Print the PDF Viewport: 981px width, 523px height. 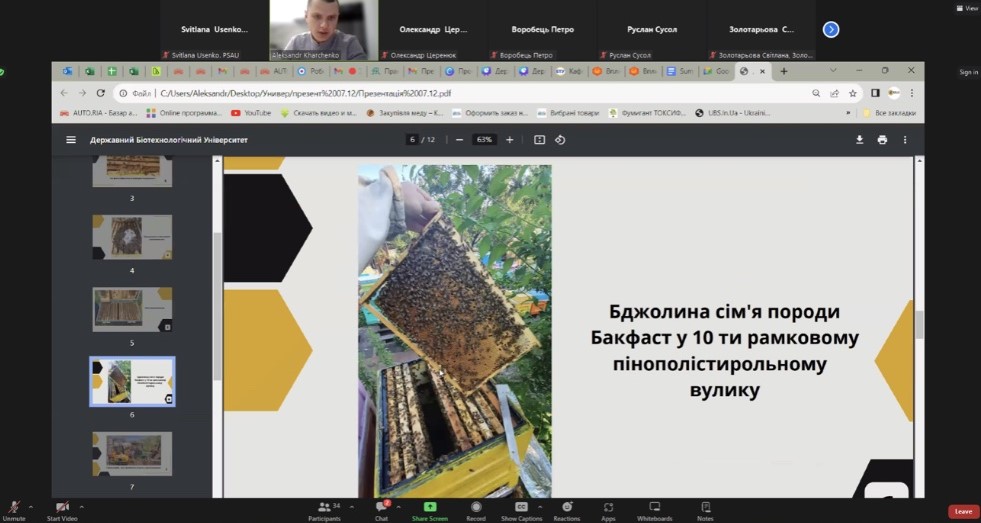click(882, 140)
